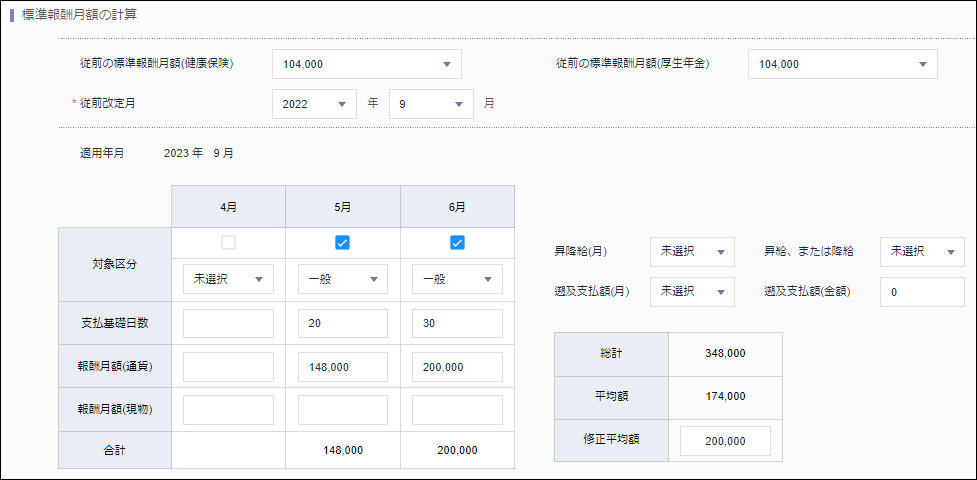977x480 pixels.
Task: Open the 昇降給(月) dropdown
Action: (691, 252)
